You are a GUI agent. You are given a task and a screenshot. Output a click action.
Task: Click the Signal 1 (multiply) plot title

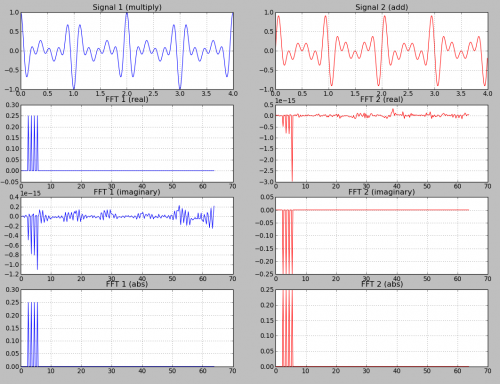[x=127, y=7]
